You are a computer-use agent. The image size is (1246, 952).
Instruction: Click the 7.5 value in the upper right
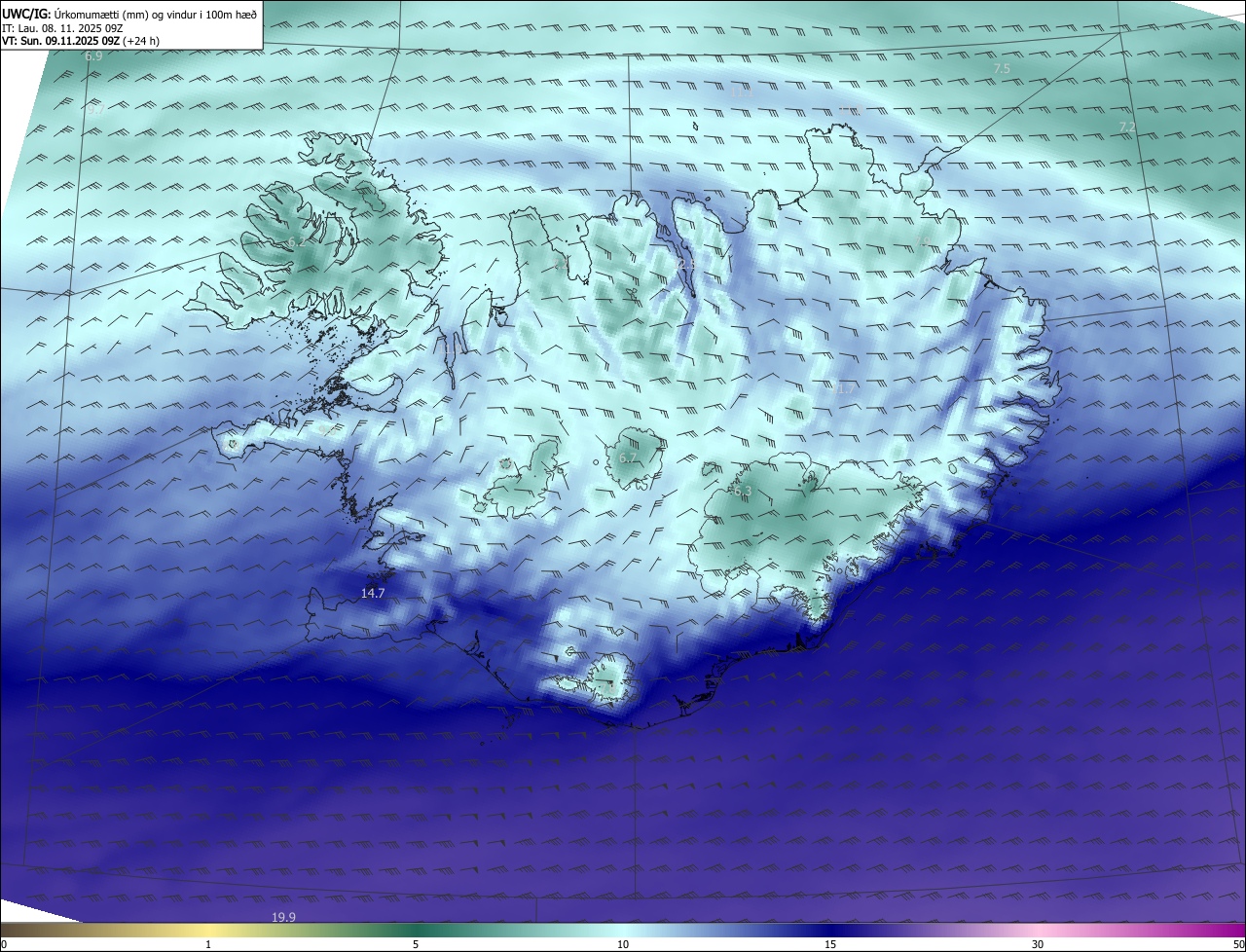tap(1002, 69)
